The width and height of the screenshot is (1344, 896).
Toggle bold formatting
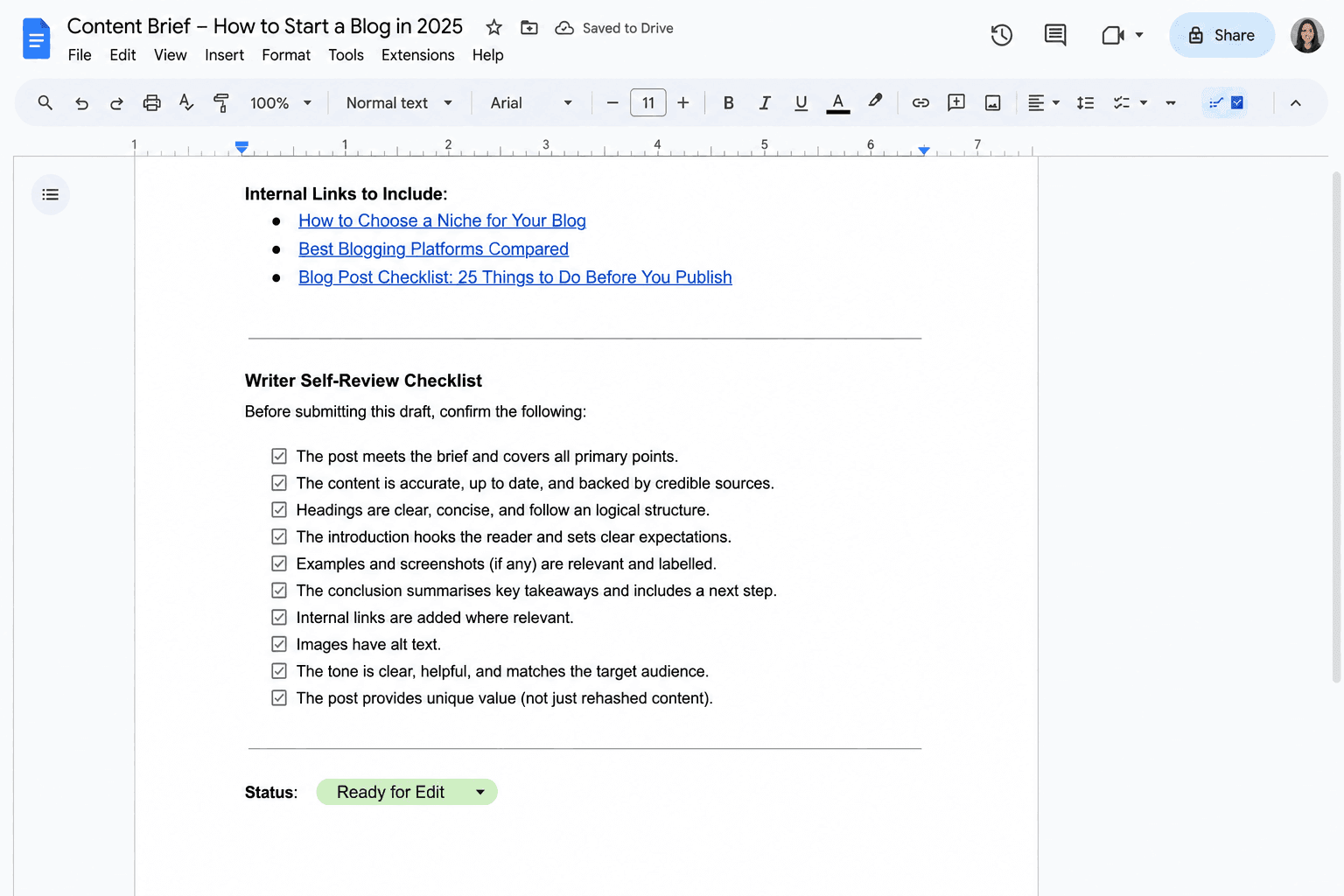click(x=728, y=102)
